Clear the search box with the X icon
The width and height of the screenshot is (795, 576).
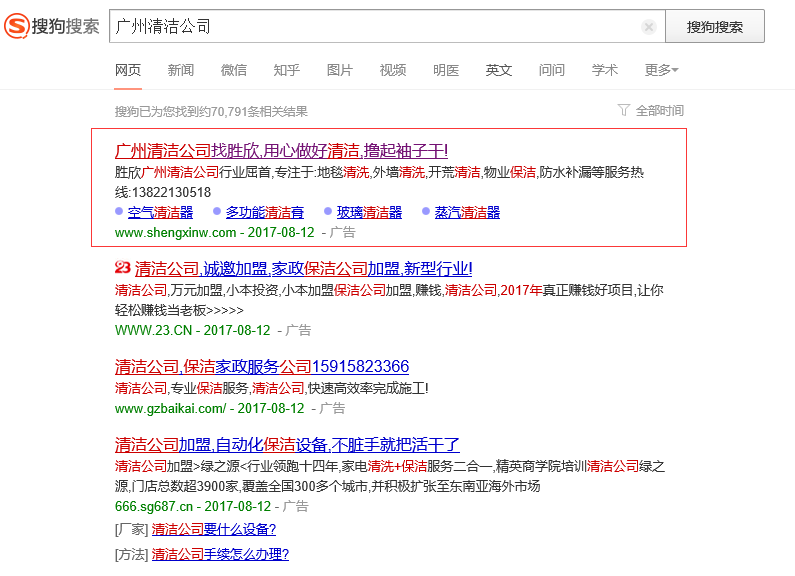(x=648, y=26)
